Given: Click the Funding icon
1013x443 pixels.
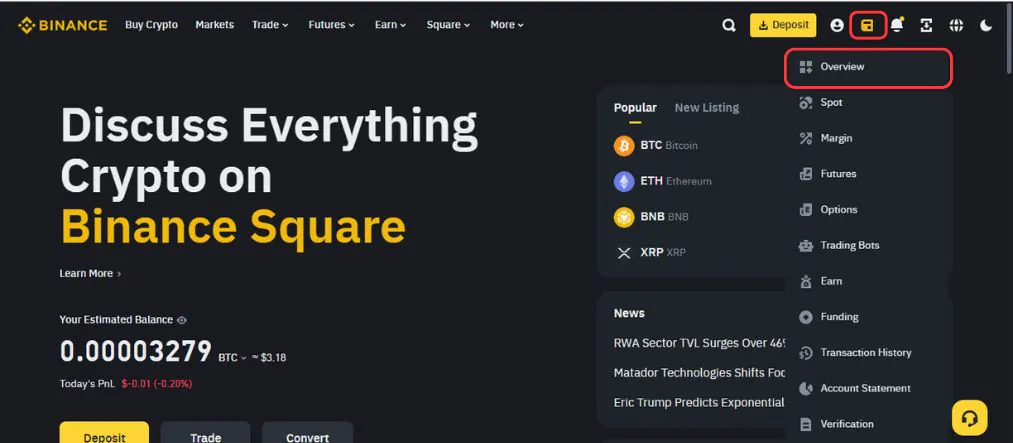Looking at the screenshot, I should point(806,316).
